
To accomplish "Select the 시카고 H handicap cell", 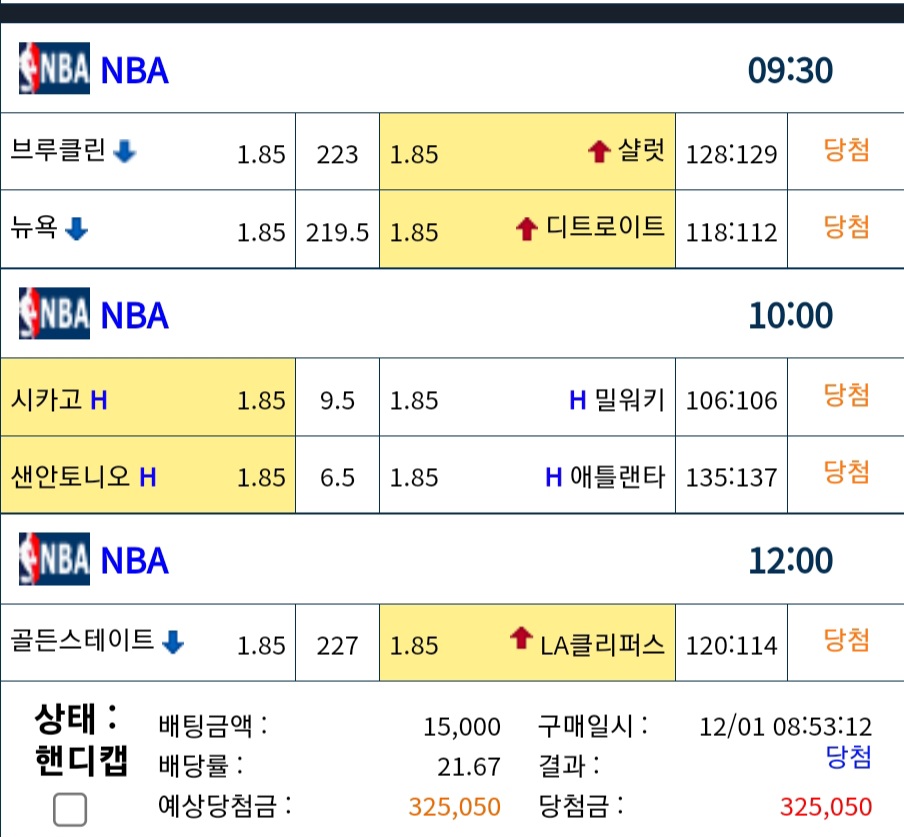I will pyautogui.click(x=148, y=397).
